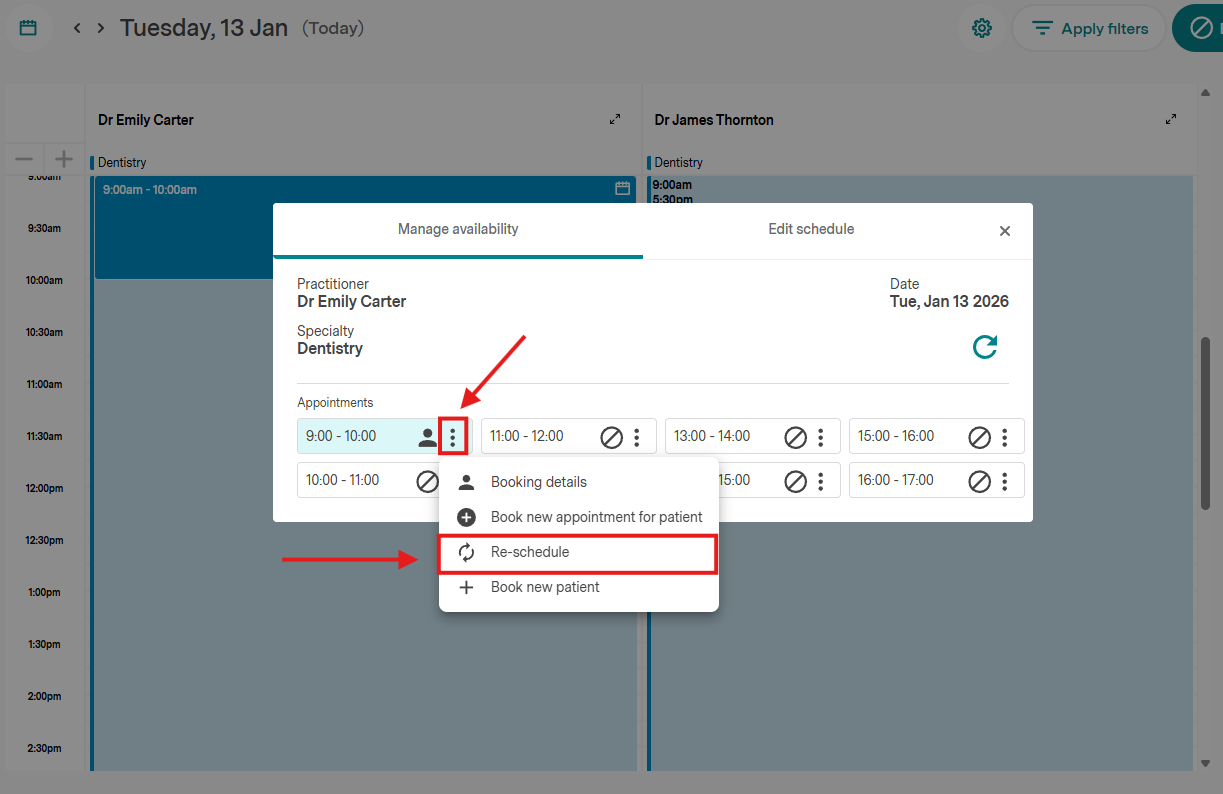Click the block icon for 11:00 - 12:00
Screen dimensions: 1223x794
611,437
